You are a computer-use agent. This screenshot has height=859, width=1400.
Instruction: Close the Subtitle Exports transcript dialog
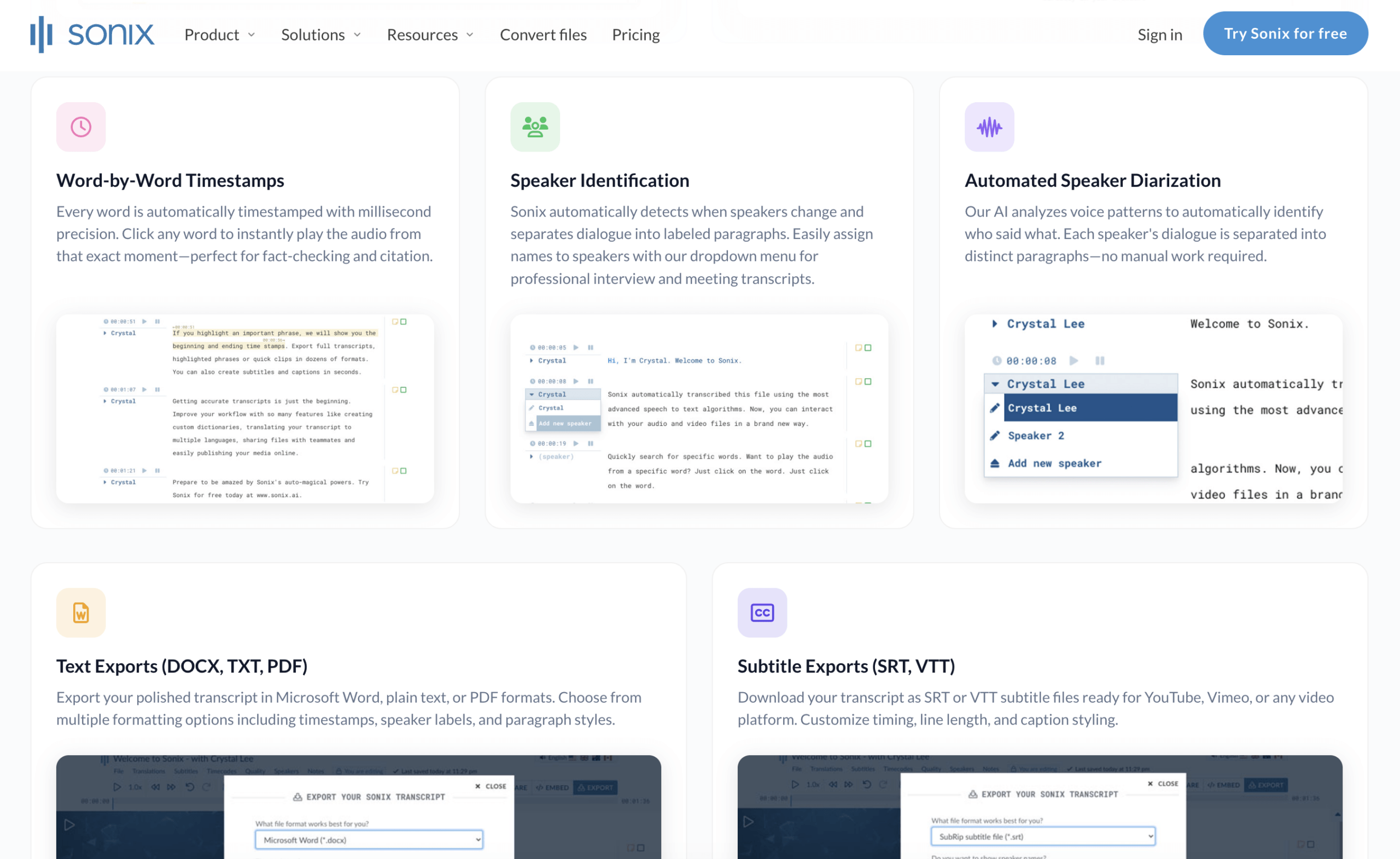click(x=1163, y=784)
